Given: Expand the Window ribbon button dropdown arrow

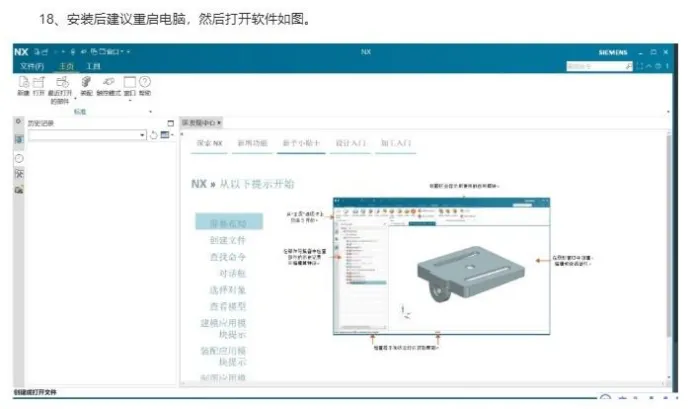Looking at the screenshot, I should point(130,101).
